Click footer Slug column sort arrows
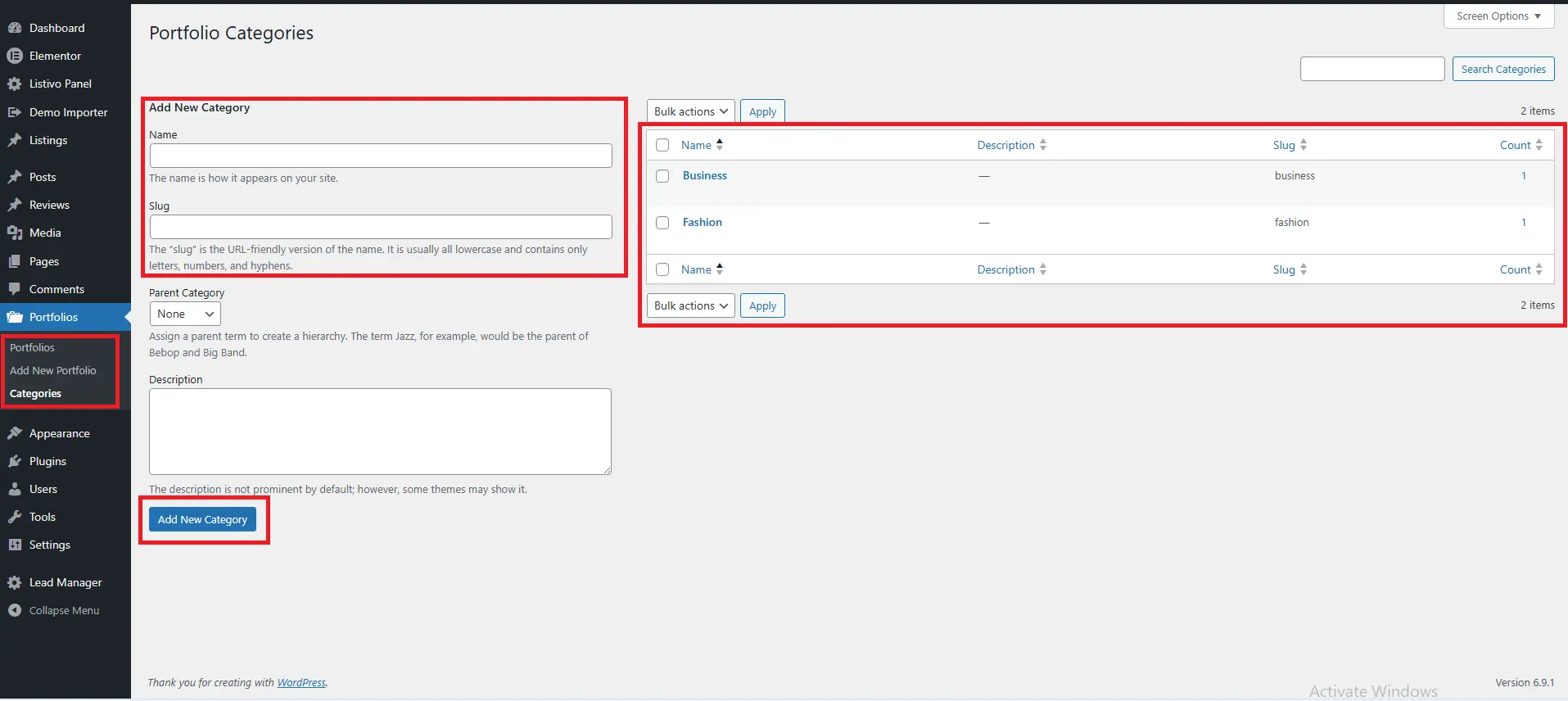 coord(1304,269)
